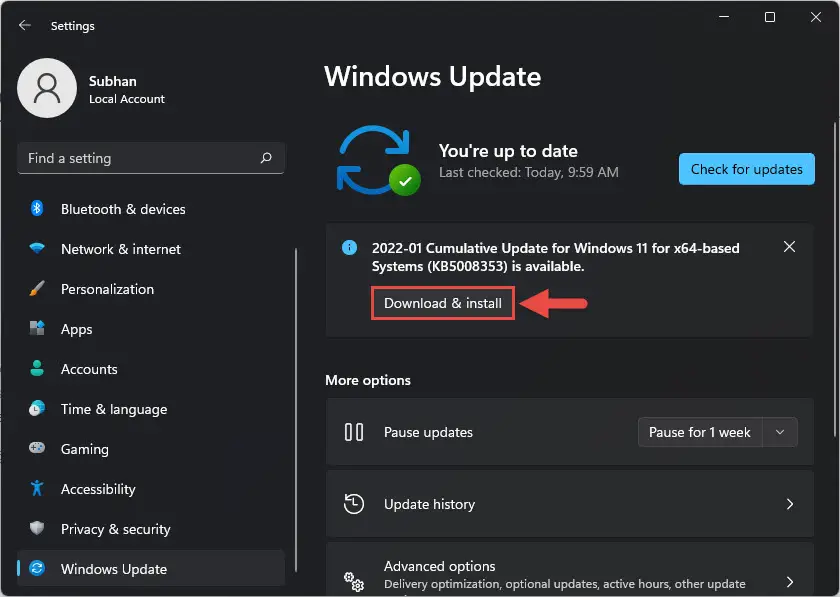Screen dimensions: 840x597
Task: Click the Accessibility figure icon
Action: point(36,488)
